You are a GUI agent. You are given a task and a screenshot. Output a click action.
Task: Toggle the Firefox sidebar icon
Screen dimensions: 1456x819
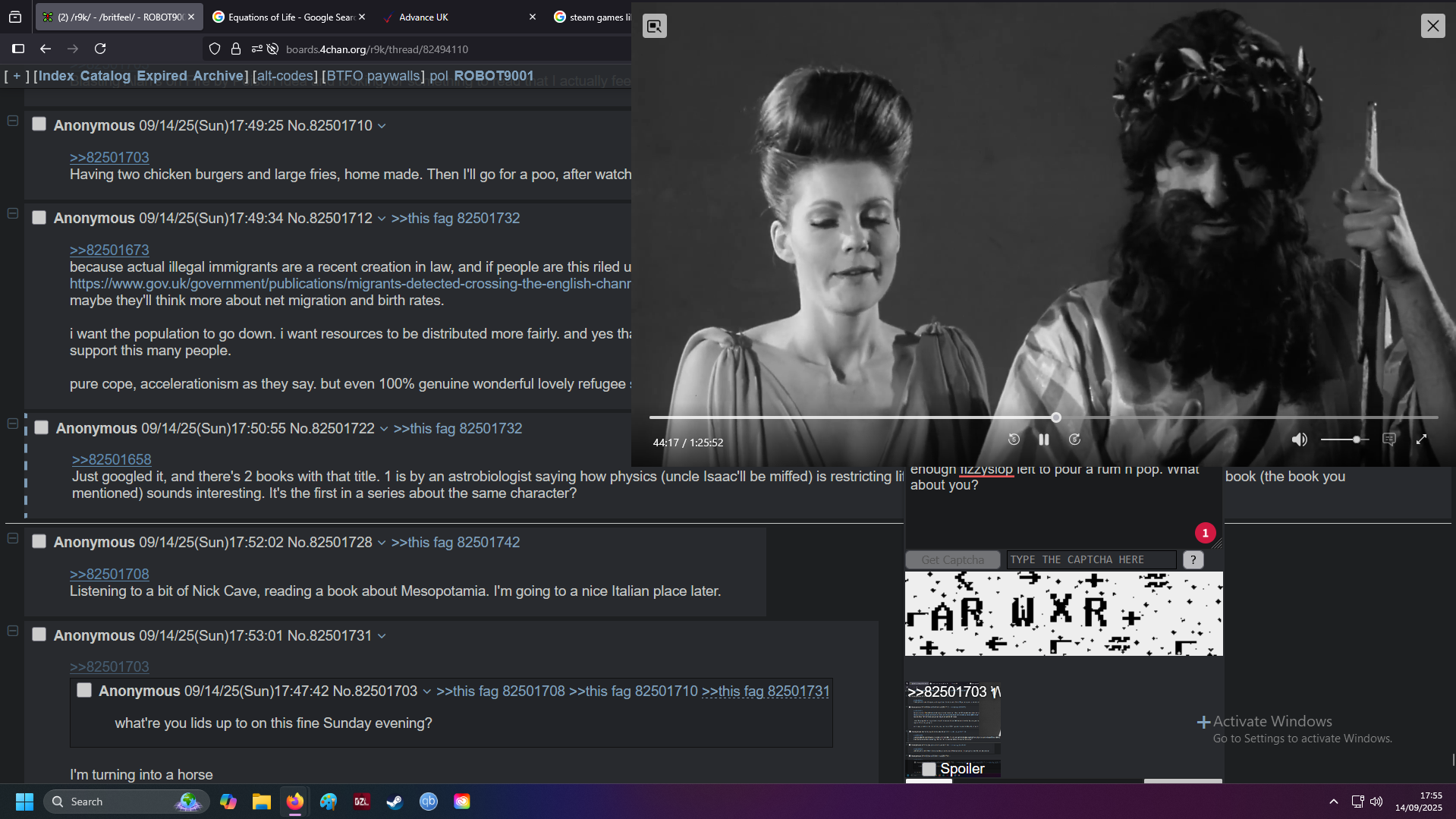[18, 49]
